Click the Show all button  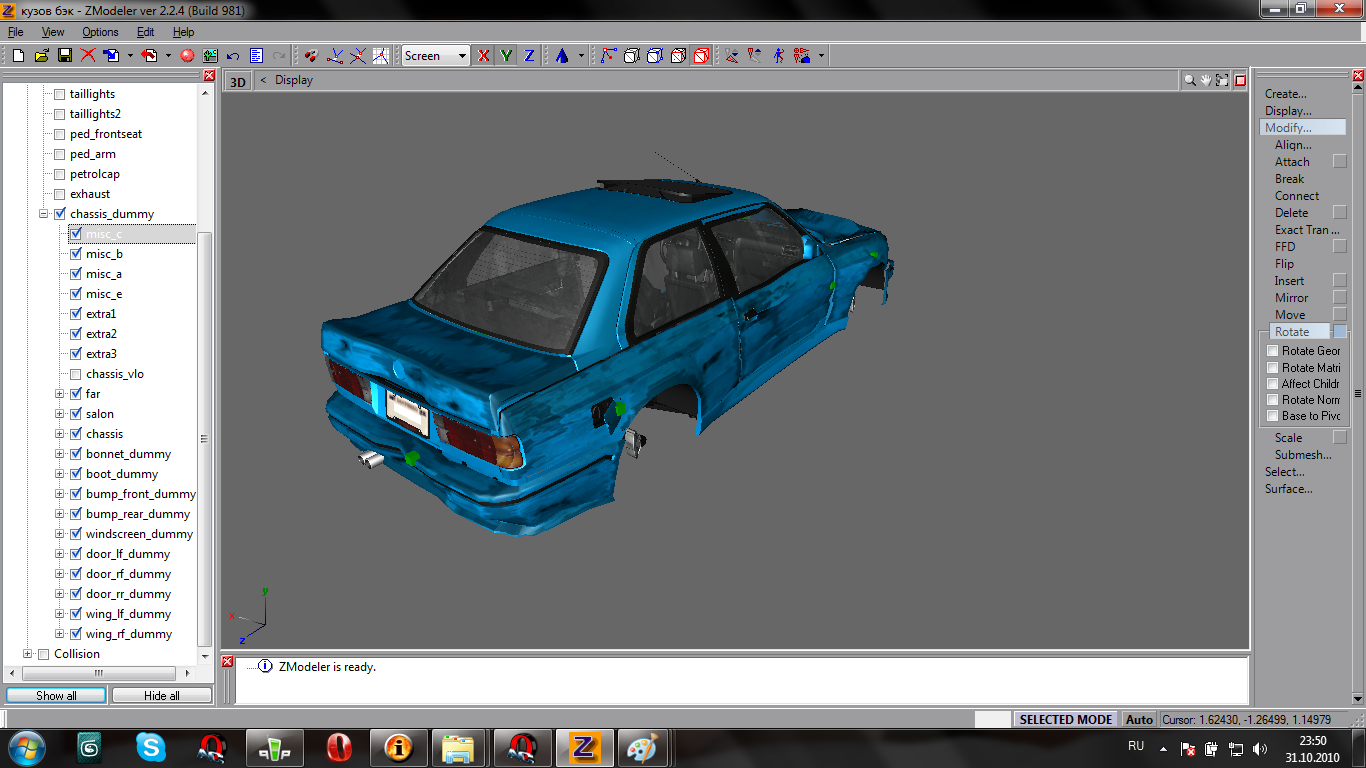coord(56,696)
